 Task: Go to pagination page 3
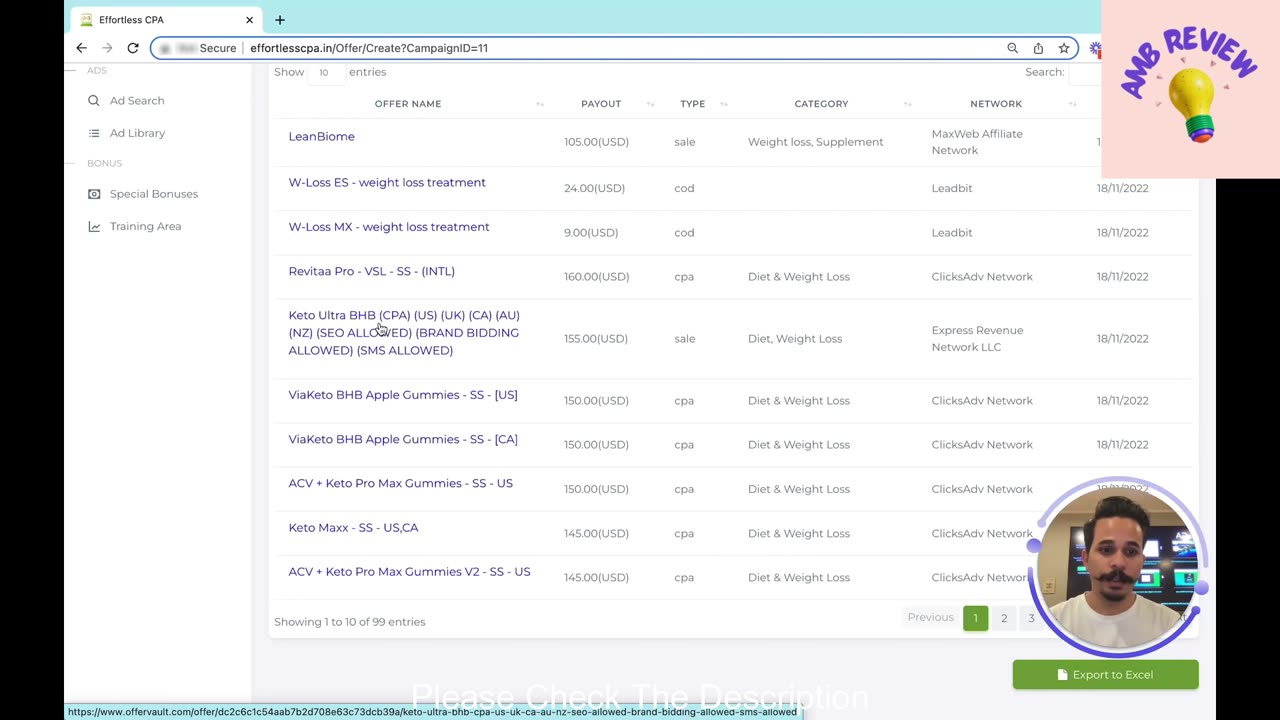1031,618
